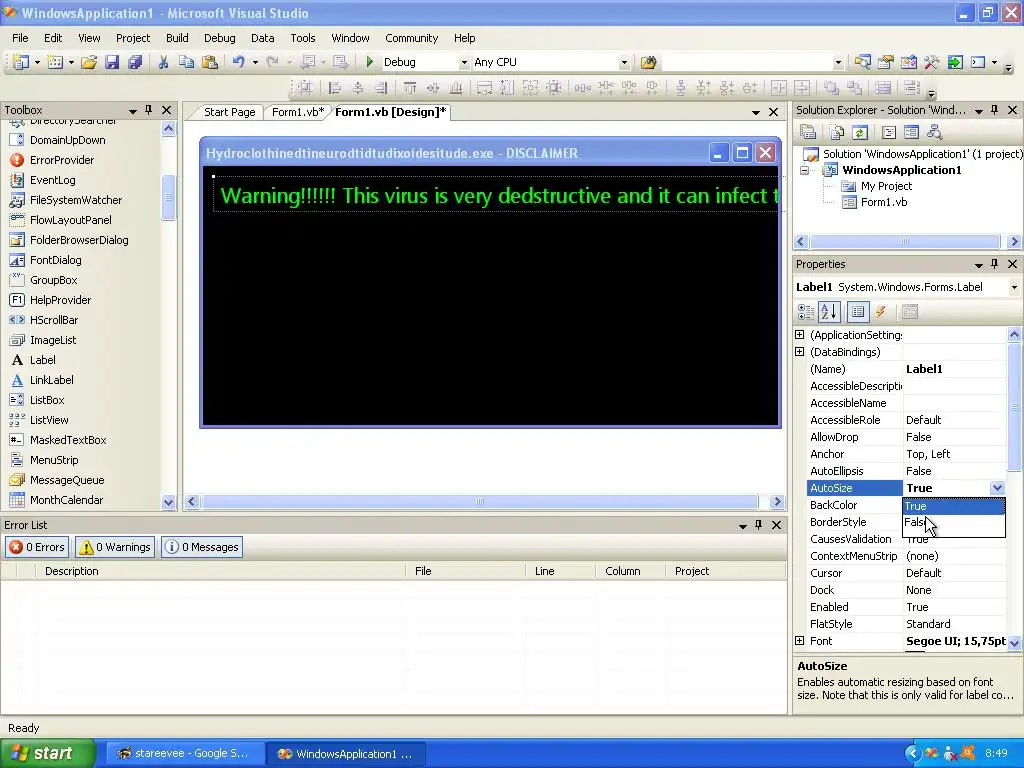This screenshot has width=1024, height=768.
Task: Click the Undo toolbar icon
Action: click(238, 62)
